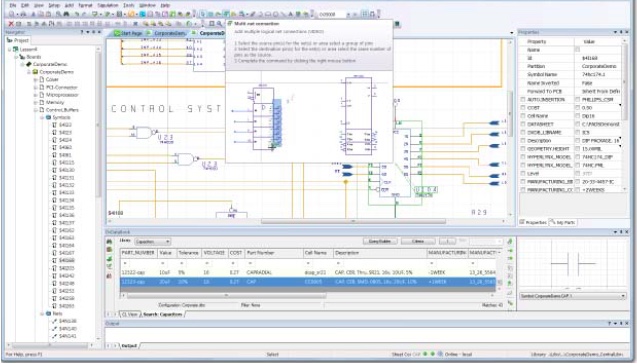
Task: Toggle the DATASHEET property checkbox
Action: click(x=523, y=124)
